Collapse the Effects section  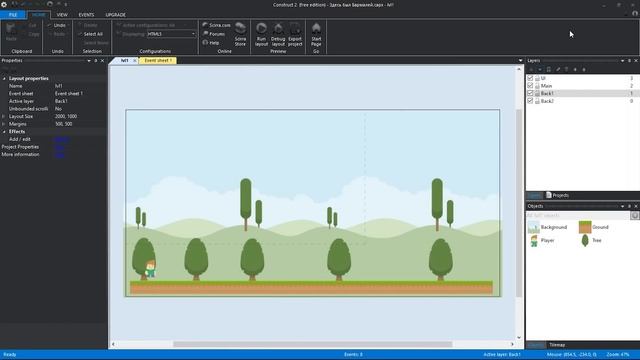pyautogui.click(x=4, y=131)
